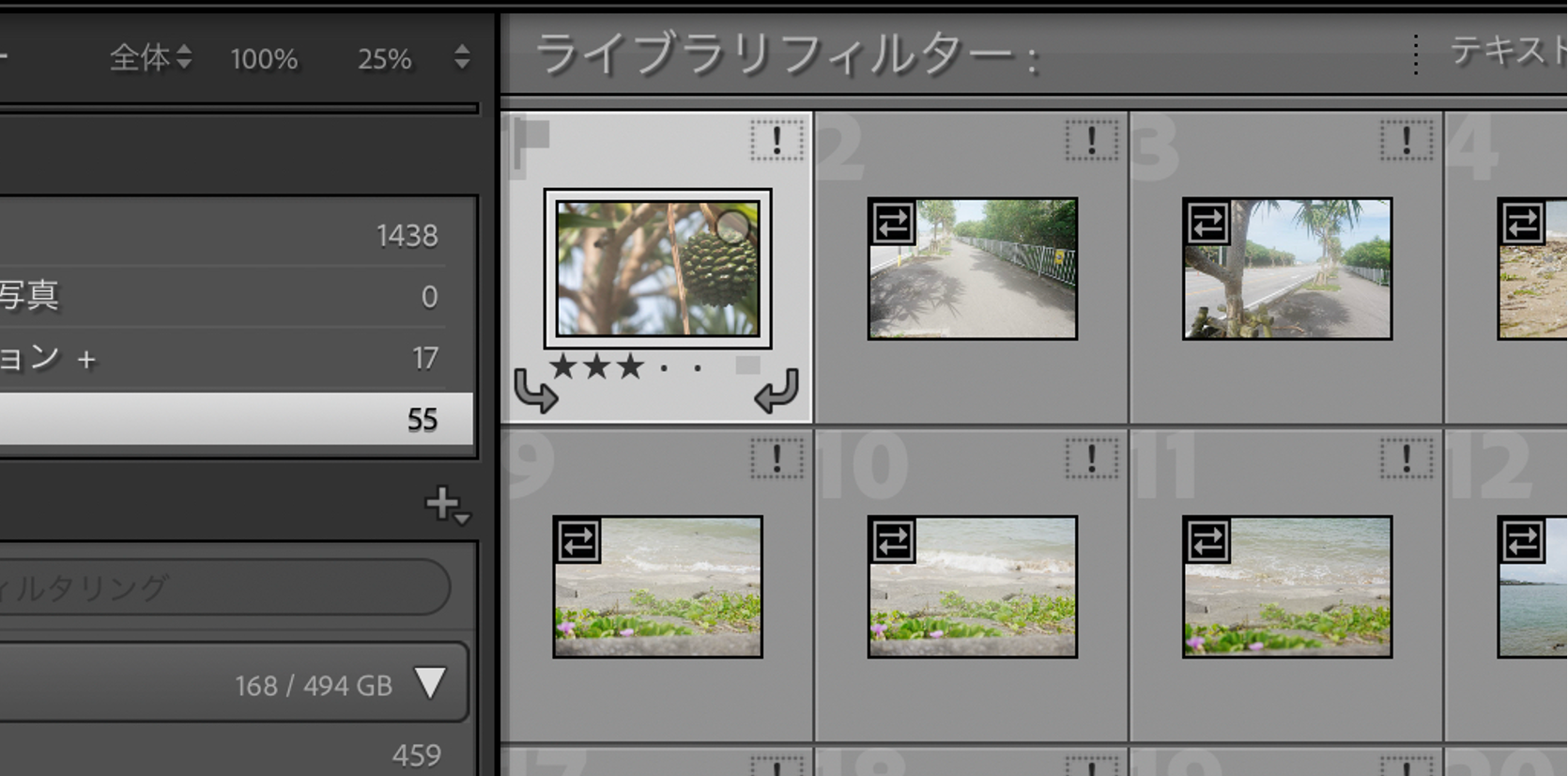Click metadata warning icon on cell 10
1568x776 pixels.
pyautogui.click(x=1091, y=459)
